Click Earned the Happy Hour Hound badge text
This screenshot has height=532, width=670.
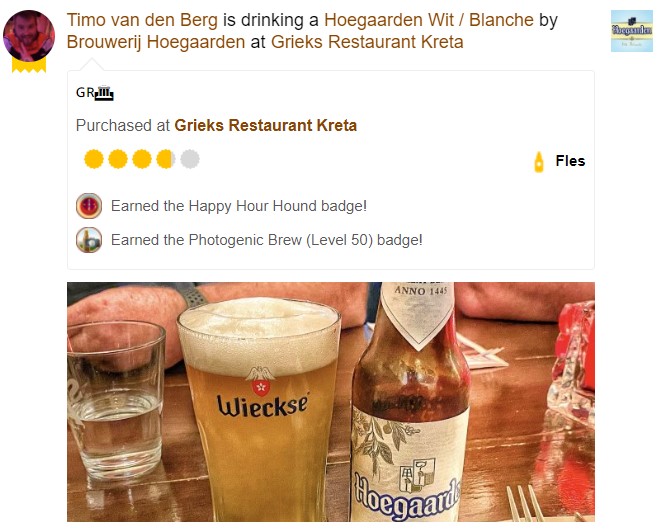[239, 206]
